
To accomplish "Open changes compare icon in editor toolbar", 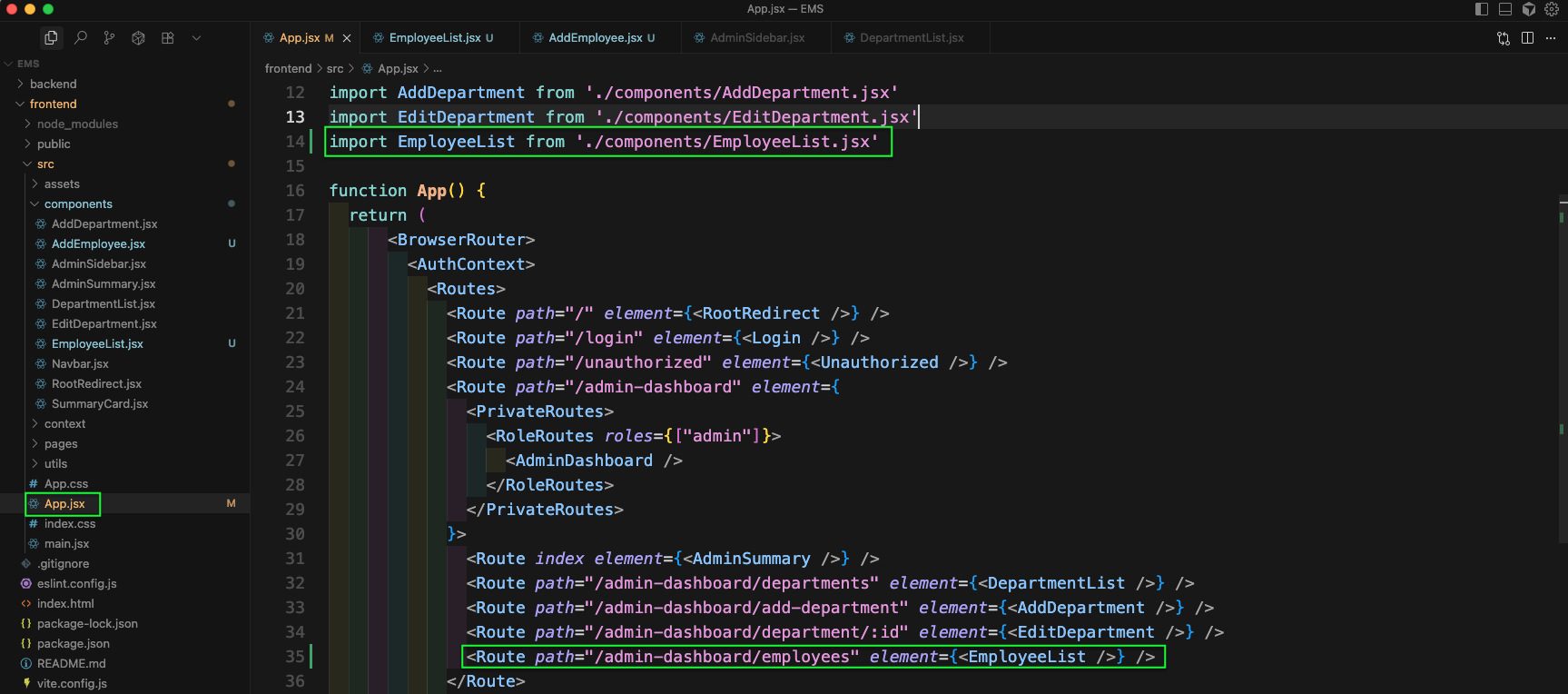I will [x=1504, y=38].
